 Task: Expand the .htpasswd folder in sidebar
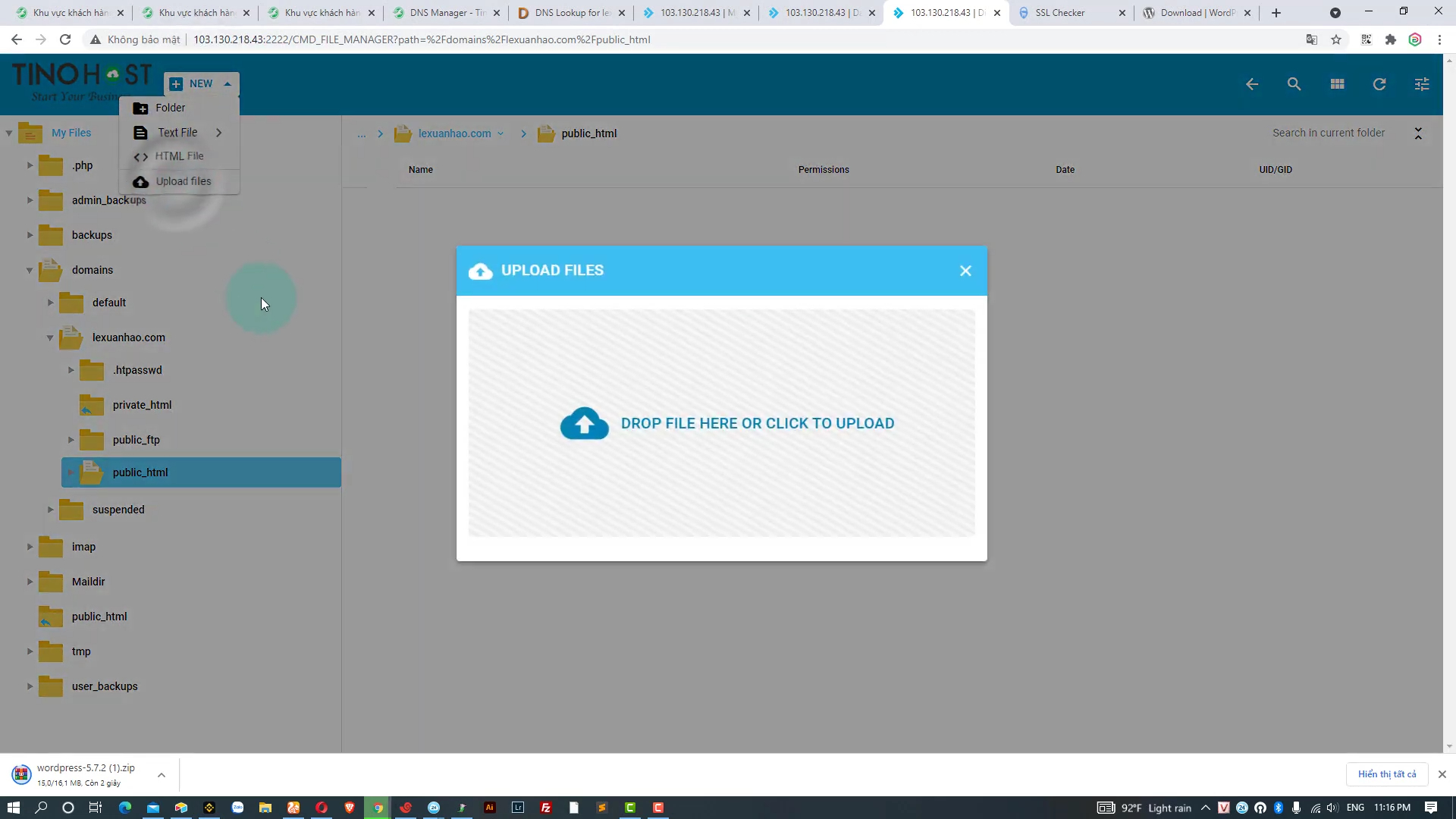[71, 370]
